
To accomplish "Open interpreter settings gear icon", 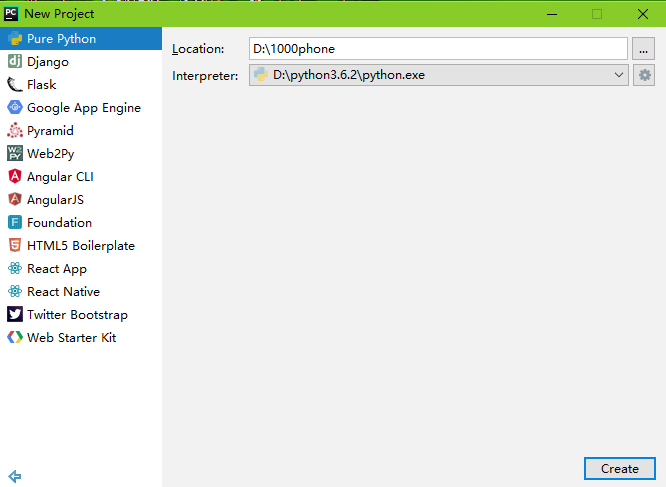I will click(x=644, y=75).
